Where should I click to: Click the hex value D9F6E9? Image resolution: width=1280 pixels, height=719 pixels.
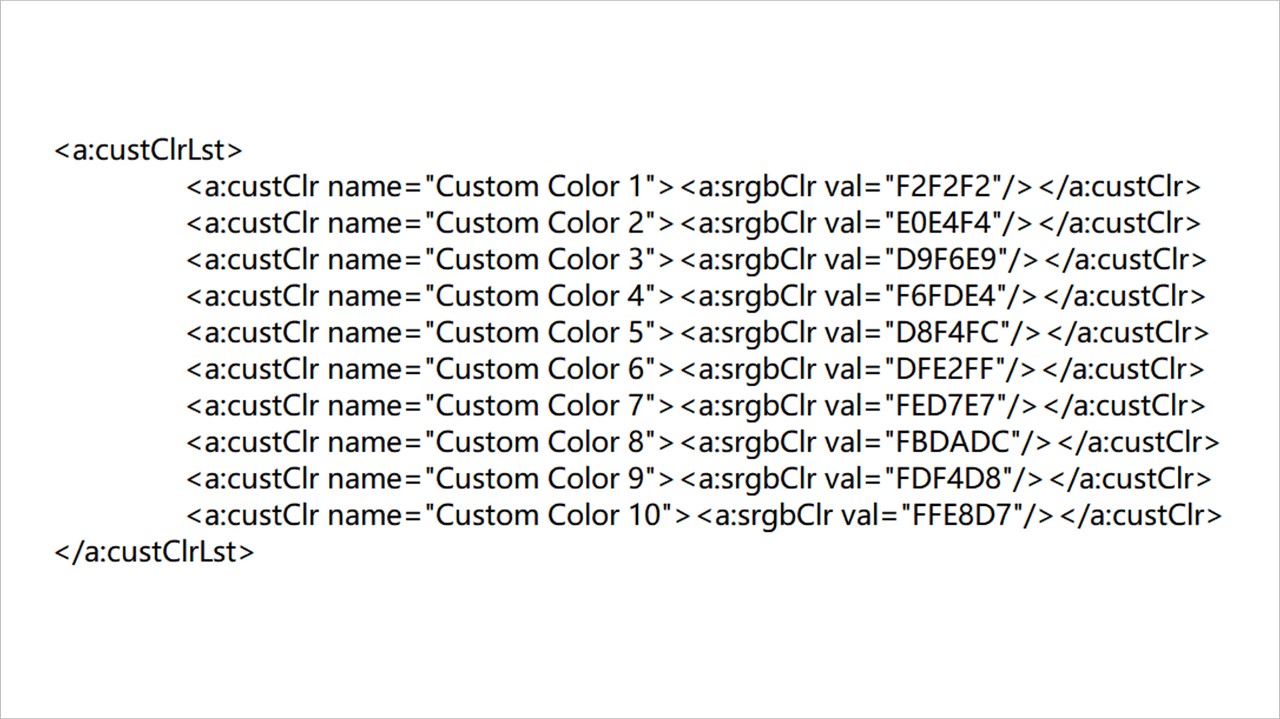pos(944,259)
